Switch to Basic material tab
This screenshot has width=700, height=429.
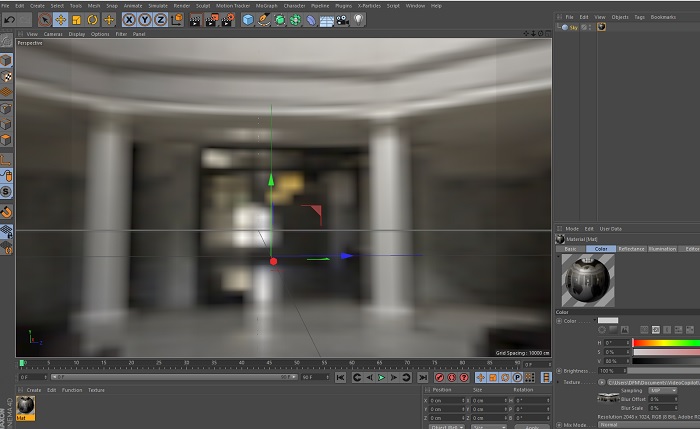571,249
